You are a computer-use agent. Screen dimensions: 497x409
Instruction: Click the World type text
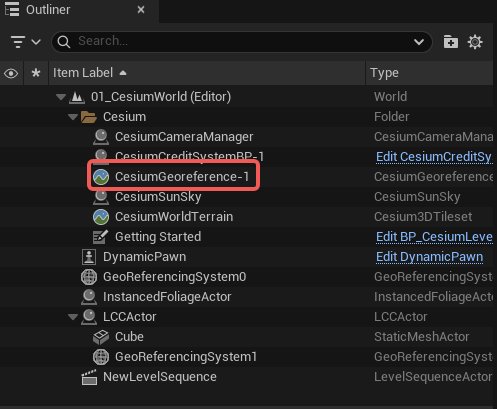(390, 97)
